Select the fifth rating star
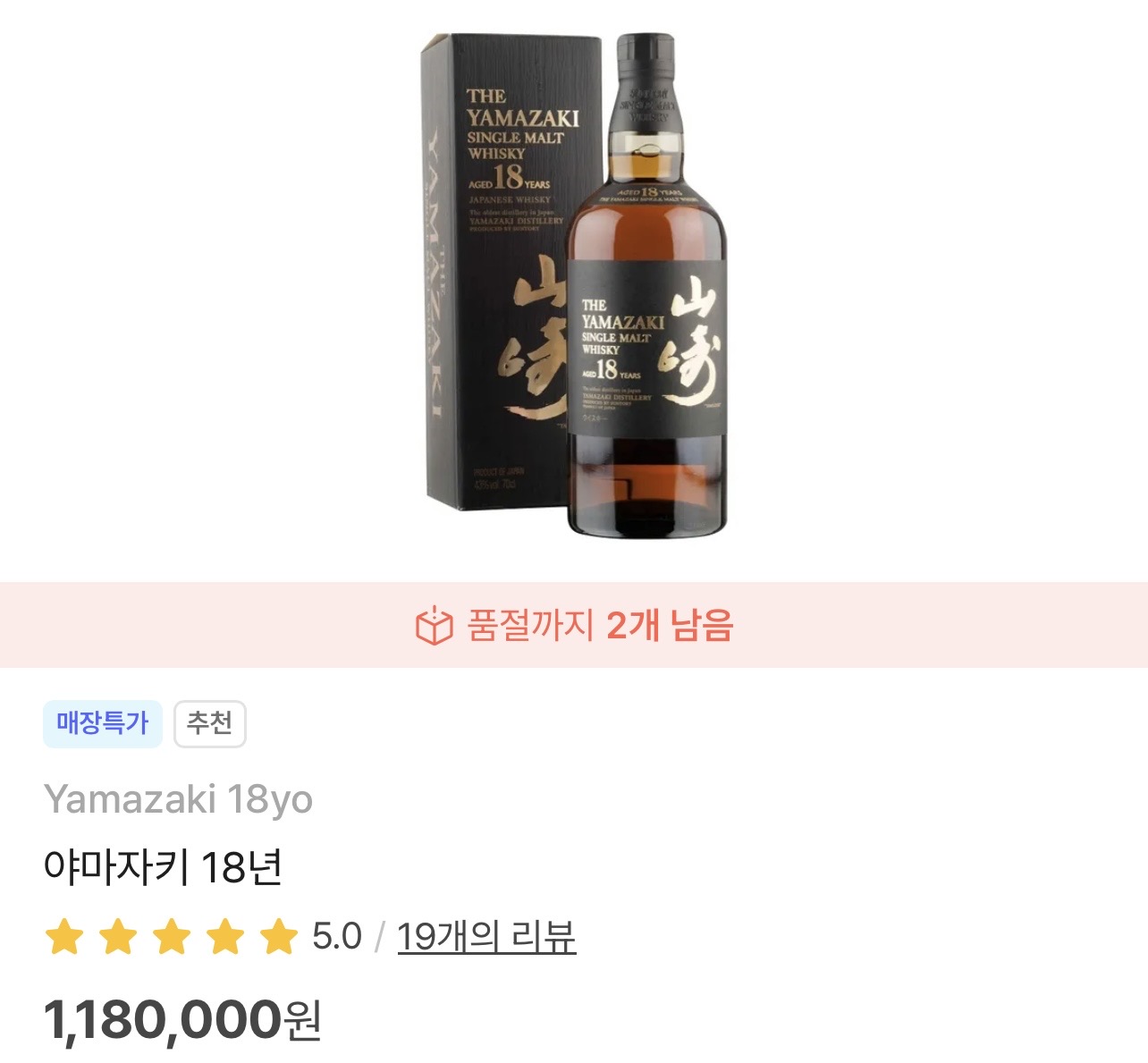Screen dimensions: 1148x1063 pos(279,937)
